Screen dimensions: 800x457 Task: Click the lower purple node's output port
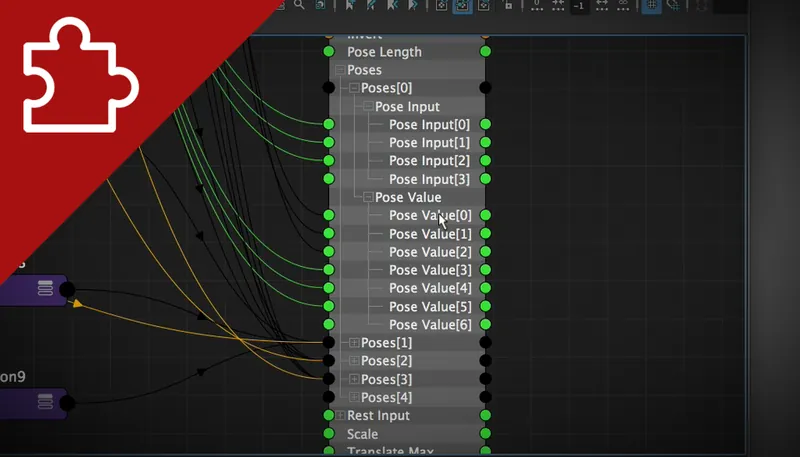point(67,403)
